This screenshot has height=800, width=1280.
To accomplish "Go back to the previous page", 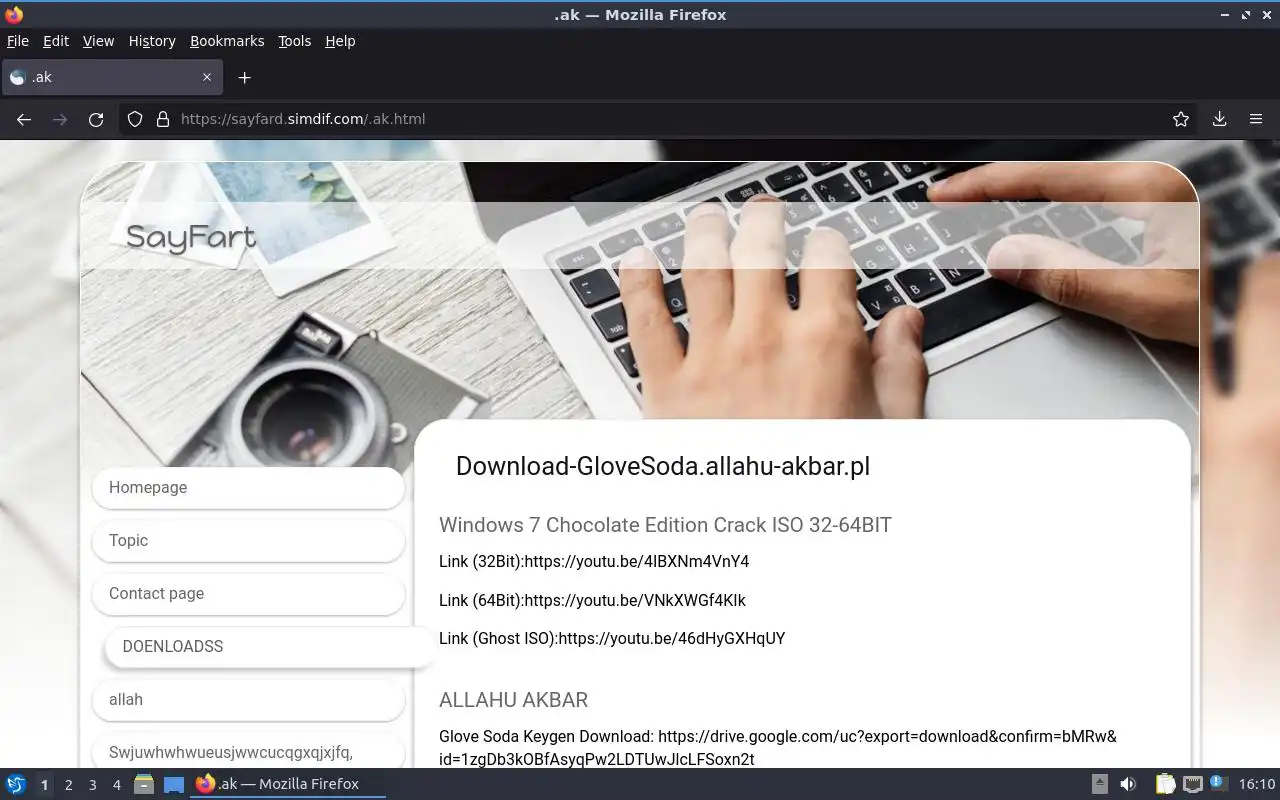I will (24, 119).
